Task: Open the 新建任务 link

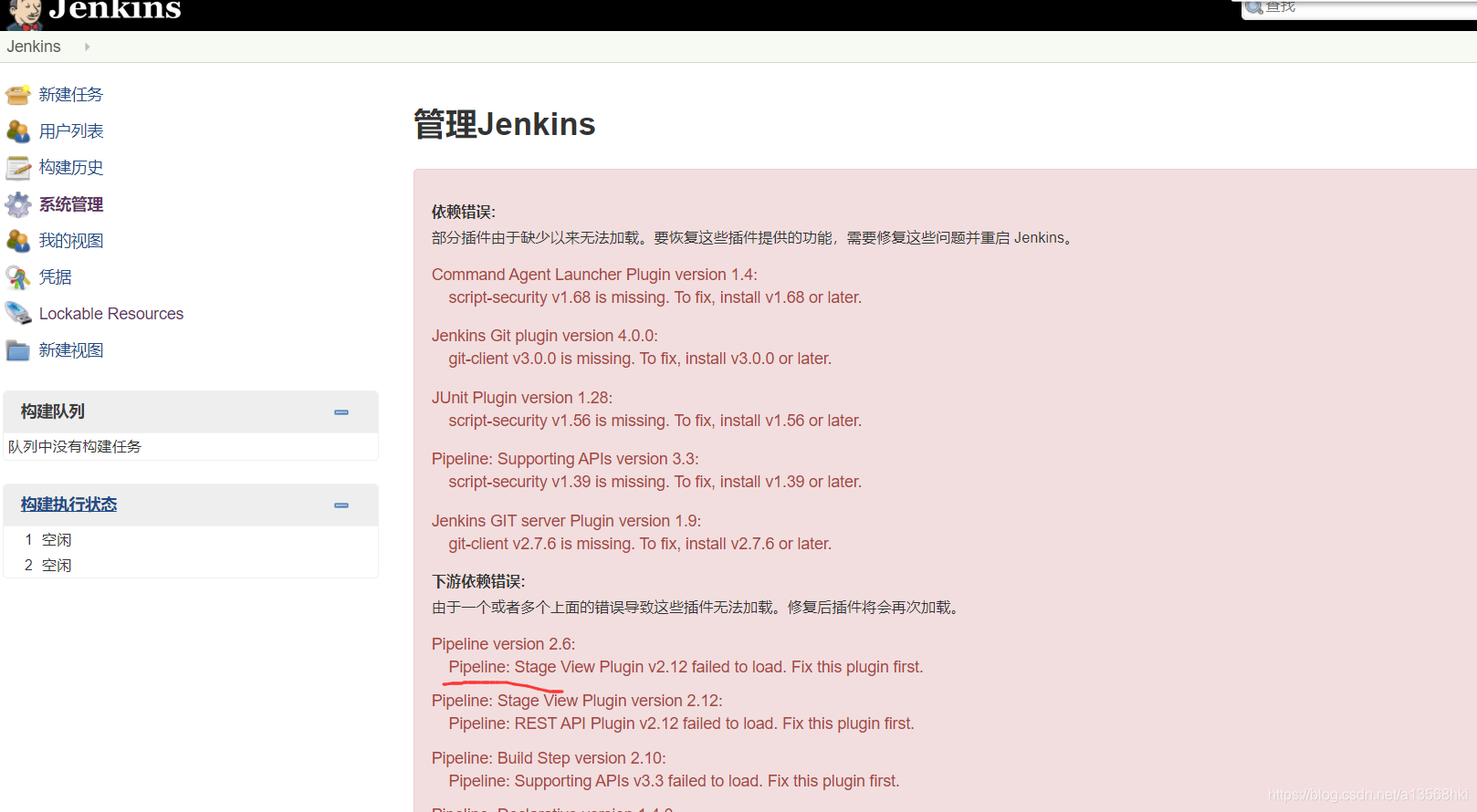Action: point(71,95)
